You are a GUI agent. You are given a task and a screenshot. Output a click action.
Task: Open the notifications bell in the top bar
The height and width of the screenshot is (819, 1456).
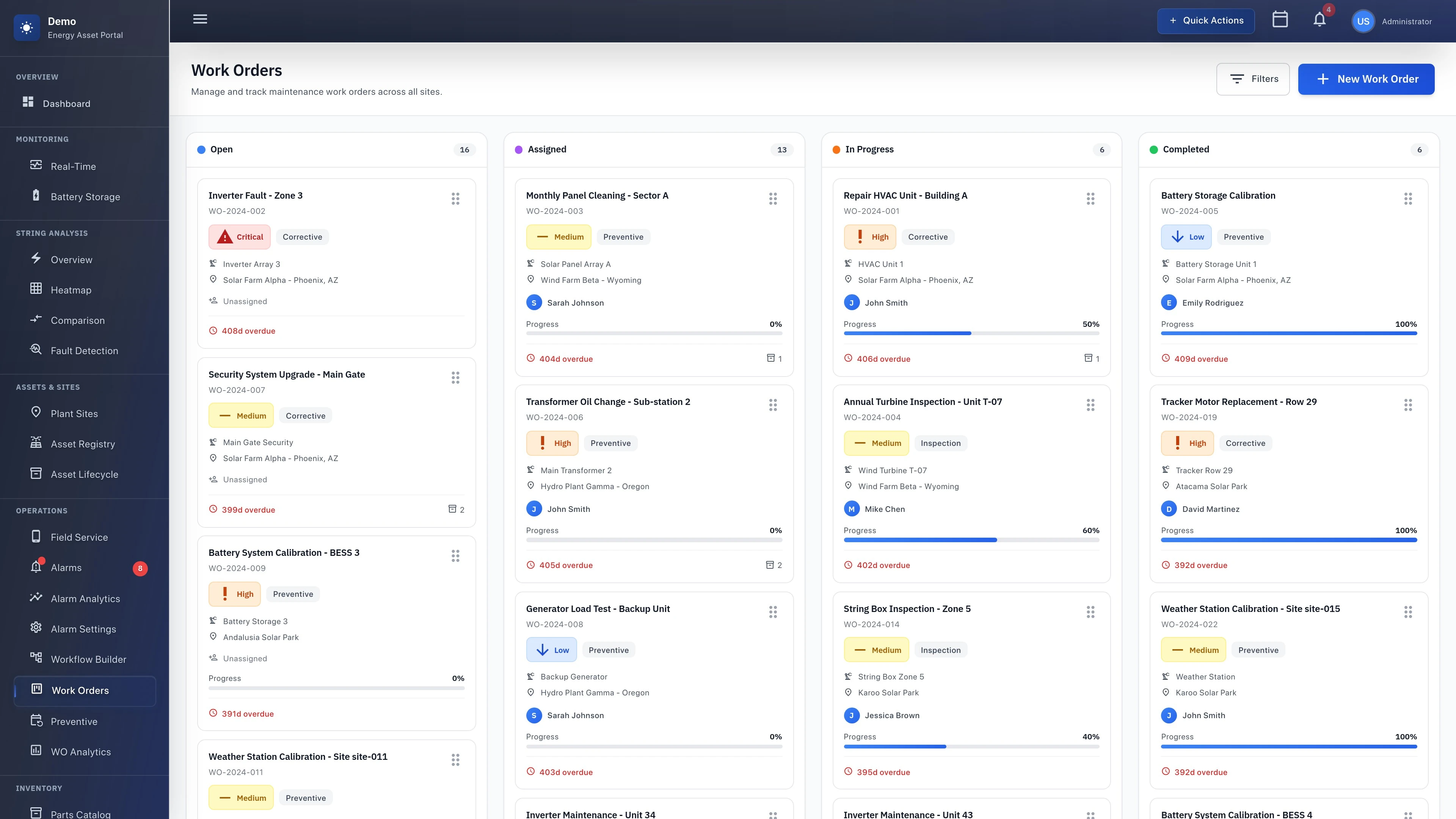[x=1319, y=20]
